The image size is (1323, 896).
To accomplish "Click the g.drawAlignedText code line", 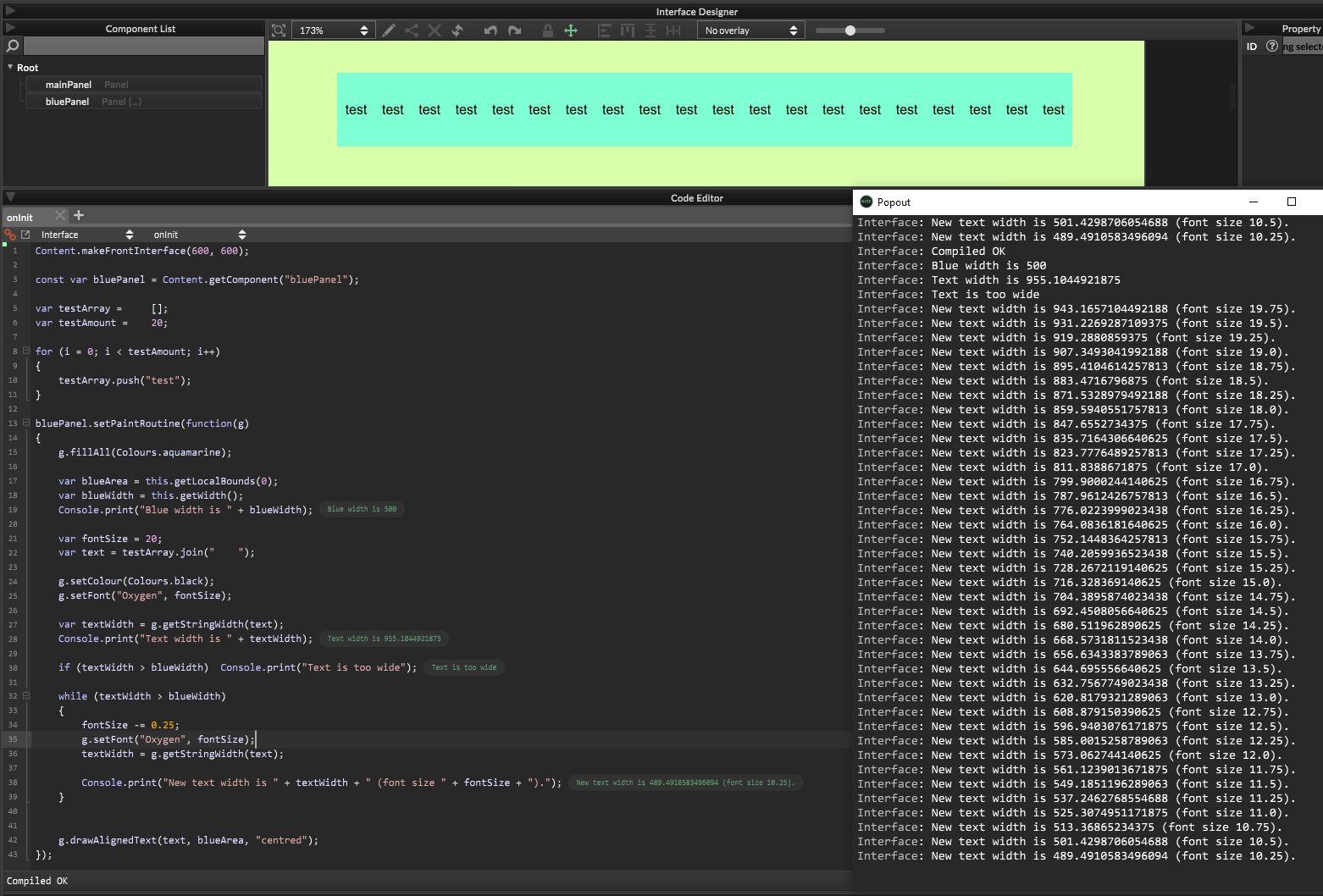I will point(188,840).
